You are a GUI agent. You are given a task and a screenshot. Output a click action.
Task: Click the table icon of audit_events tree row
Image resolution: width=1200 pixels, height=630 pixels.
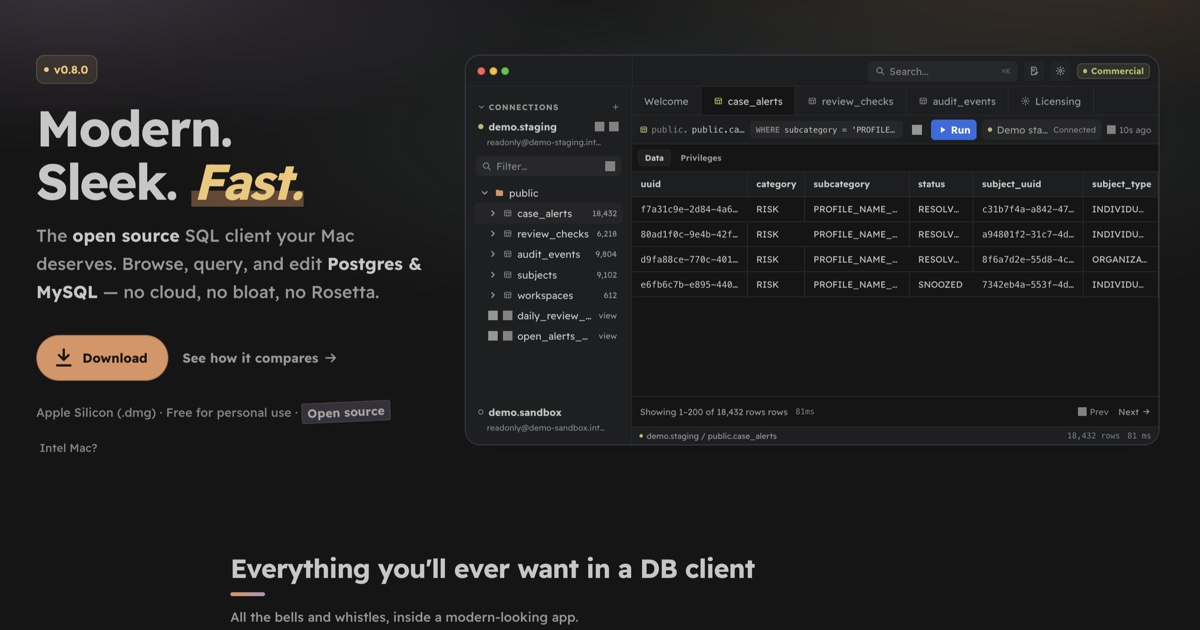[508, 254]
